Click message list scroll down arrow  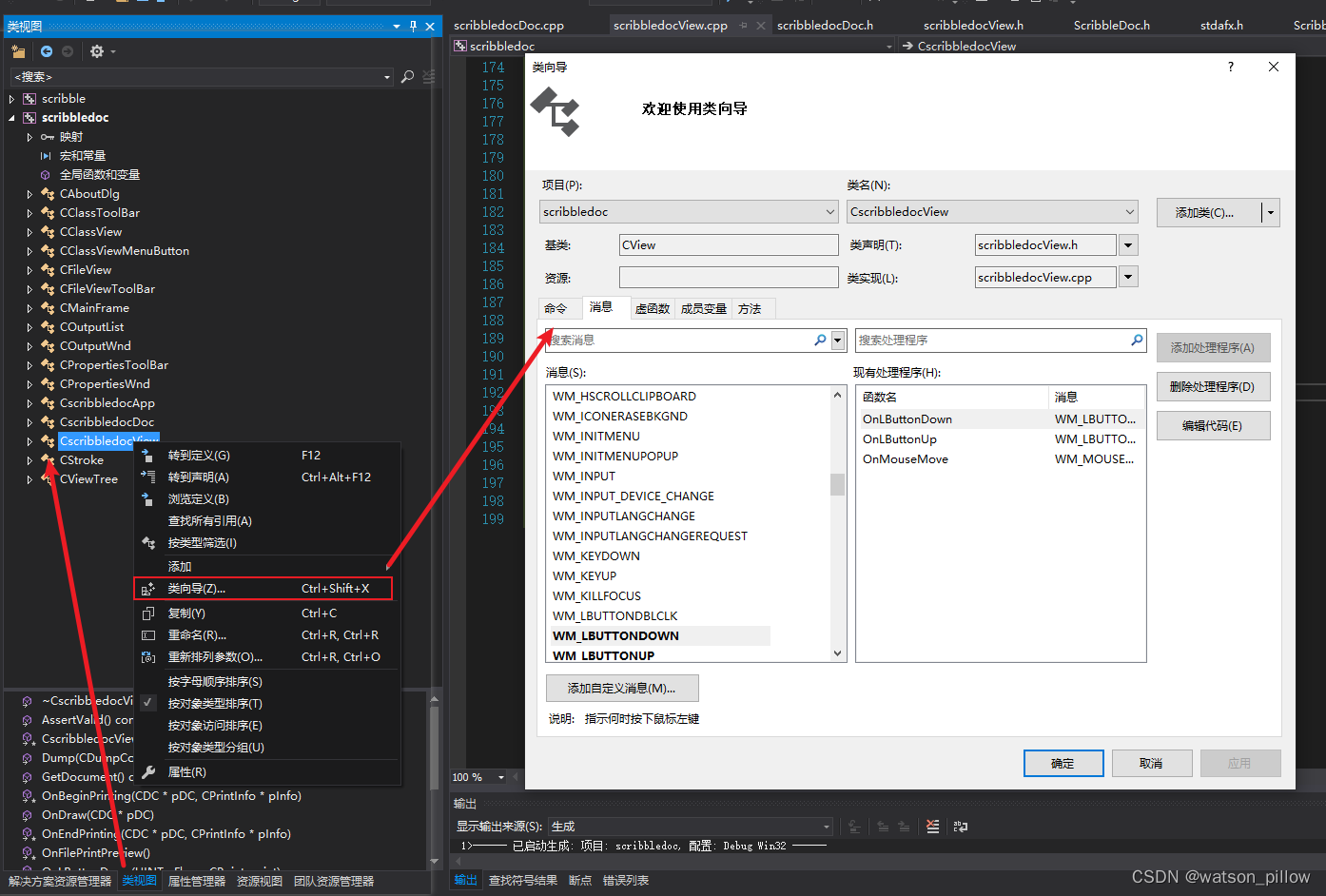tap(837, 653)
